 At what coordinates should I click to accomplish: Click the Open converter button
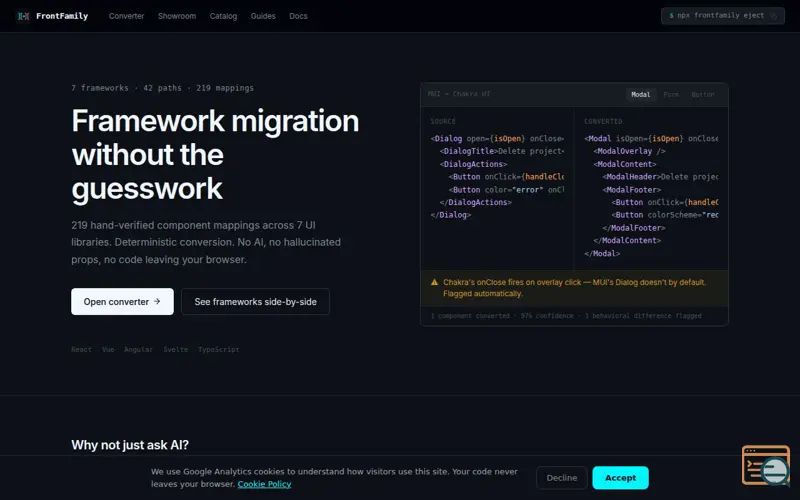click(122, 302)
